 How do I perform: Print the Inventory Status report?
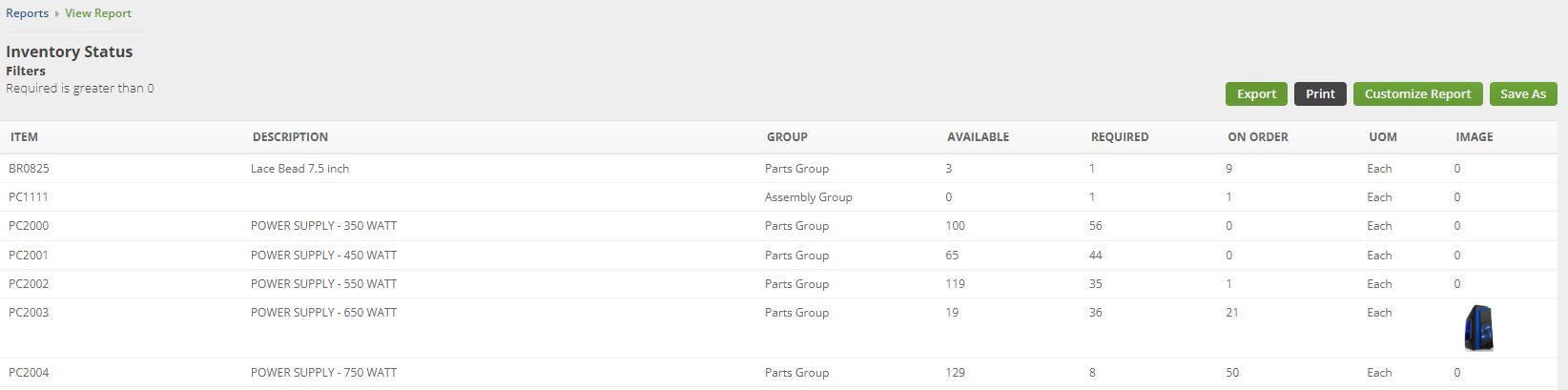[x=1320, y=93]
